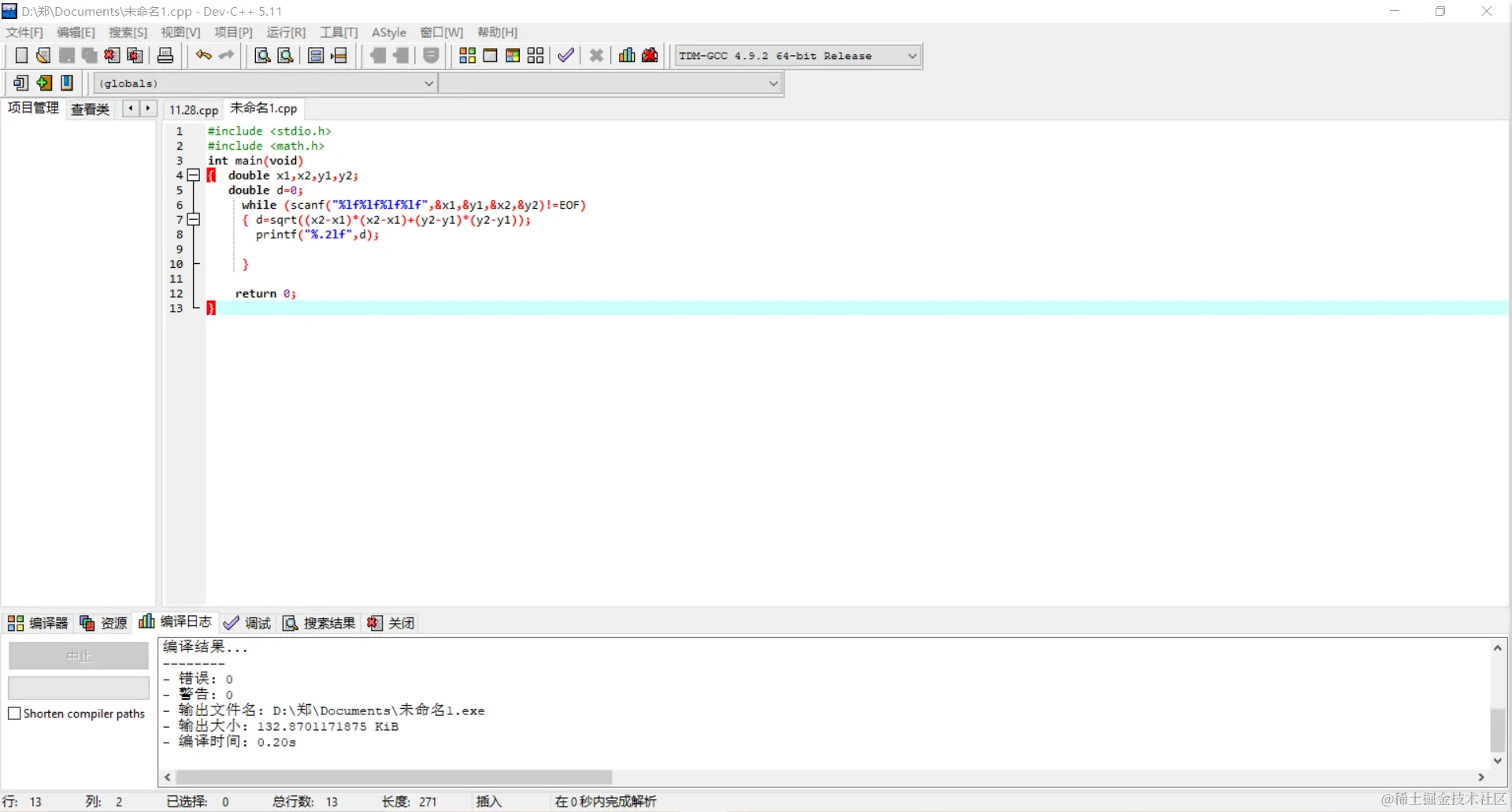
Task: Compile the program with the four-squares icon
Action: (467, 55)
